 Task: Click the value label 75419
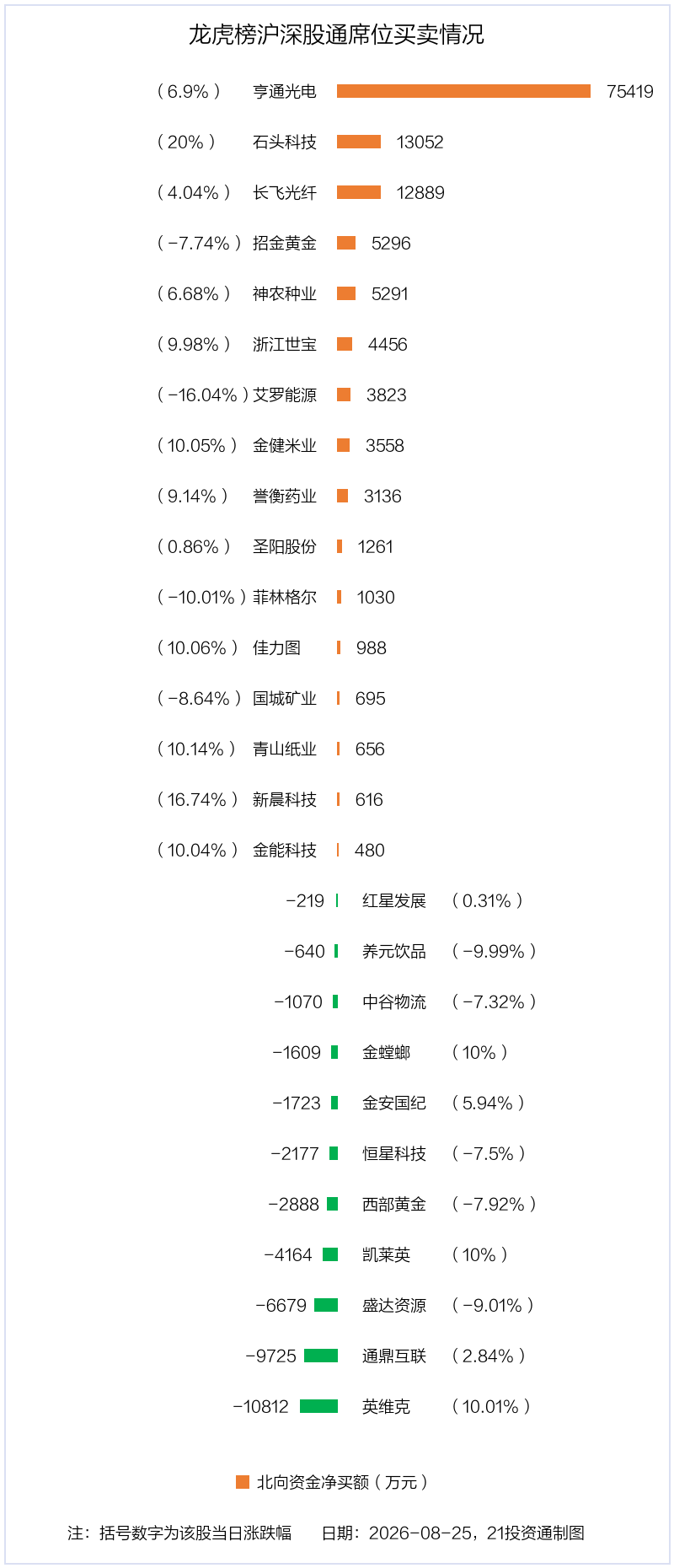point(630,91)
